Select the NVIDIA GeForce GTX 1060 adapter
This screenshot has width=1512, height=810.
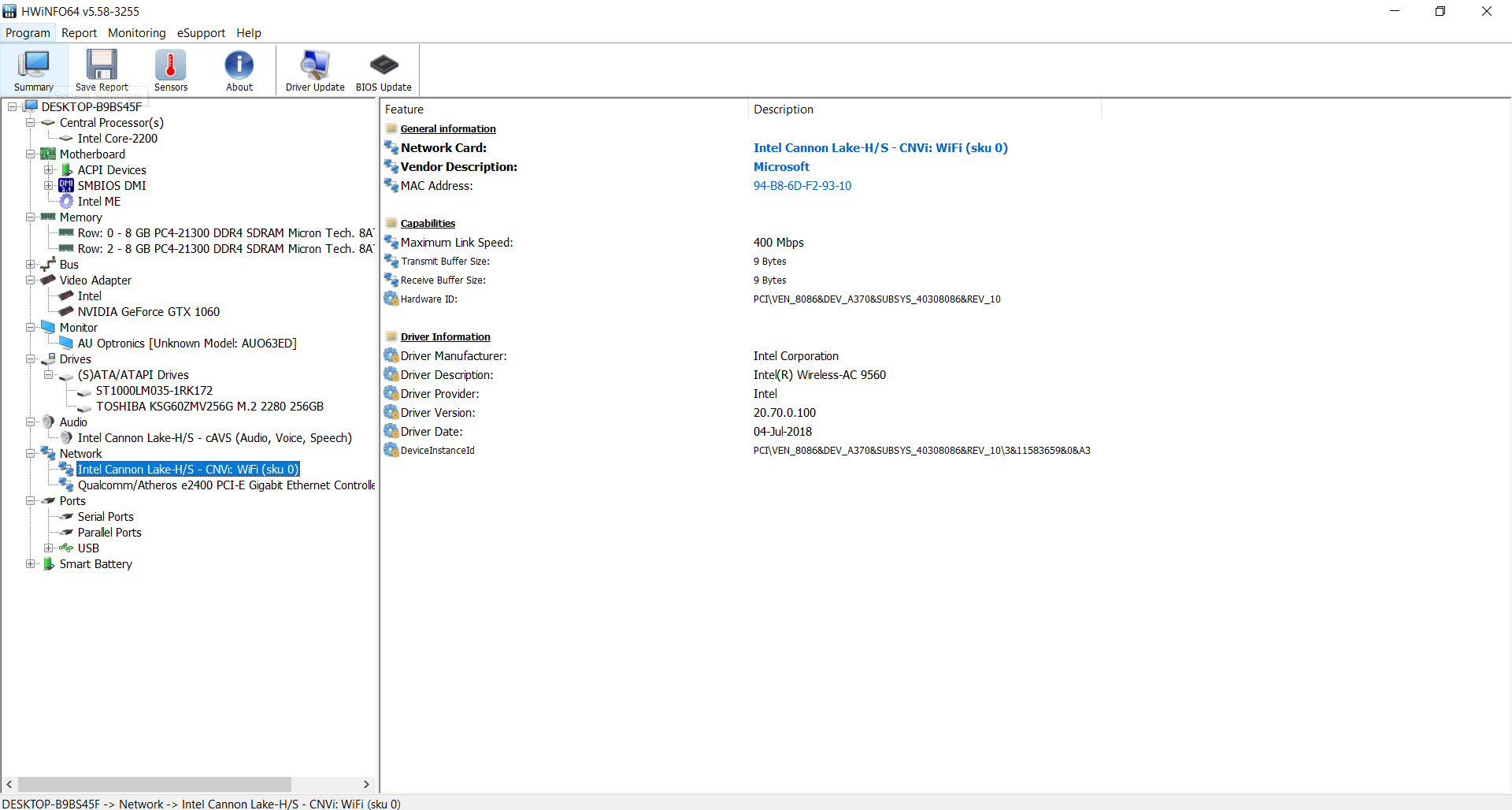pyautogui.click(x=149, y=312)
